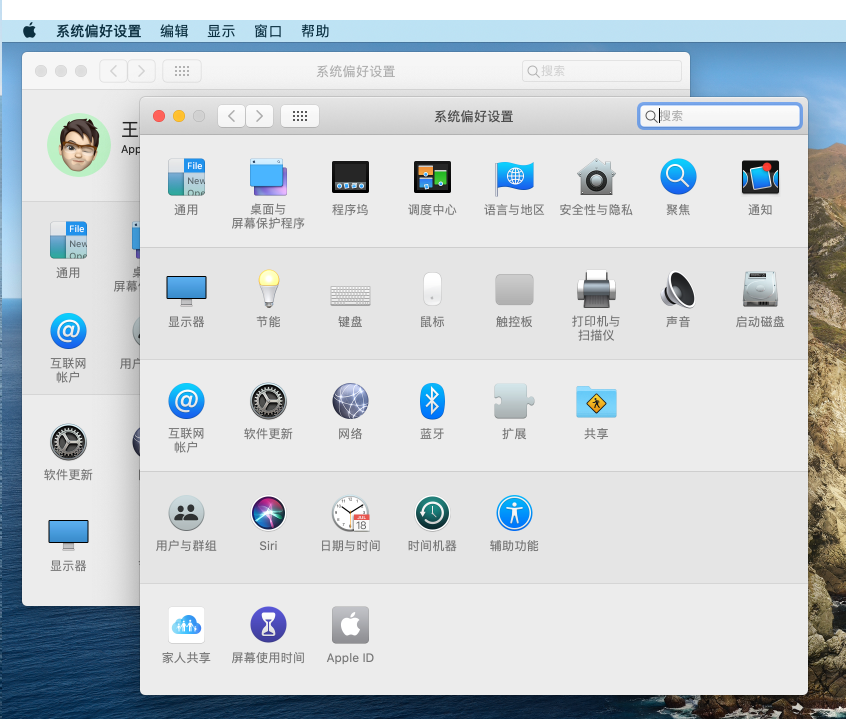The image size is (846, 719).
Task: Click the back arrow in front window
Action: tap(232, 116)
